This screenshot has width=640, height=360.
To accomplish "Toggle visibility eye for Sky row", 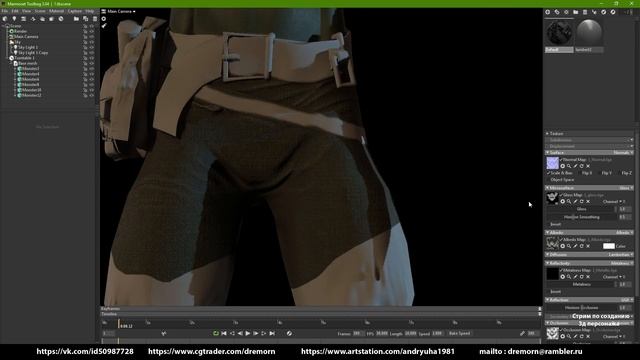I will (x=91, y=42).
